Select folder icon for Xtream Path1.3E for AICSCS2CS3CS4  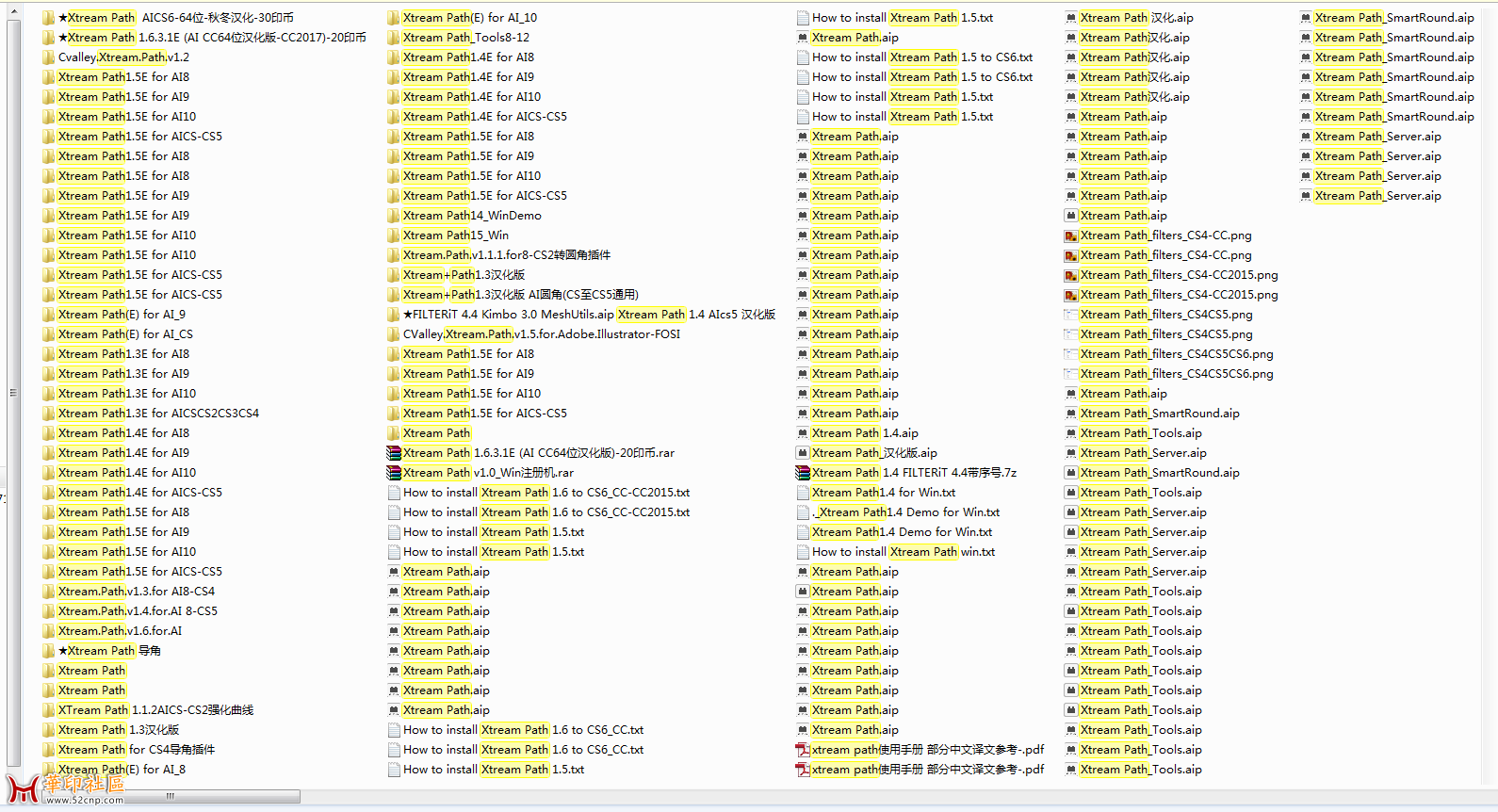click(49, 414)
